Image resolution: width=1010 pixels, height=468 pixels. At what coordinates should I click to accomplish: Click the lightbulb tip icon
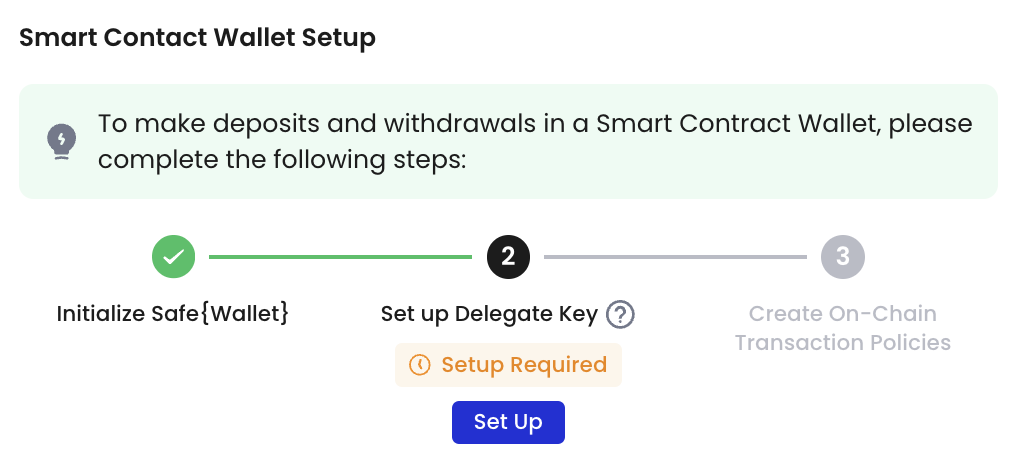[x=62, y=142]
